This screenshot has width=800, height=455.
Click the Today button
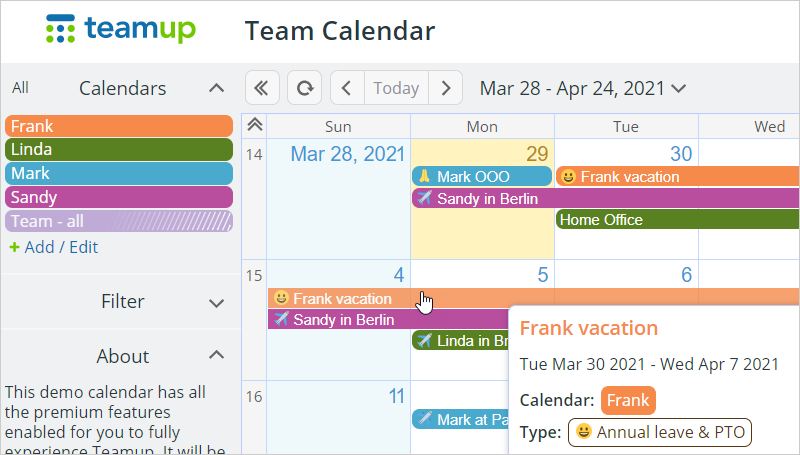[396, 88]
